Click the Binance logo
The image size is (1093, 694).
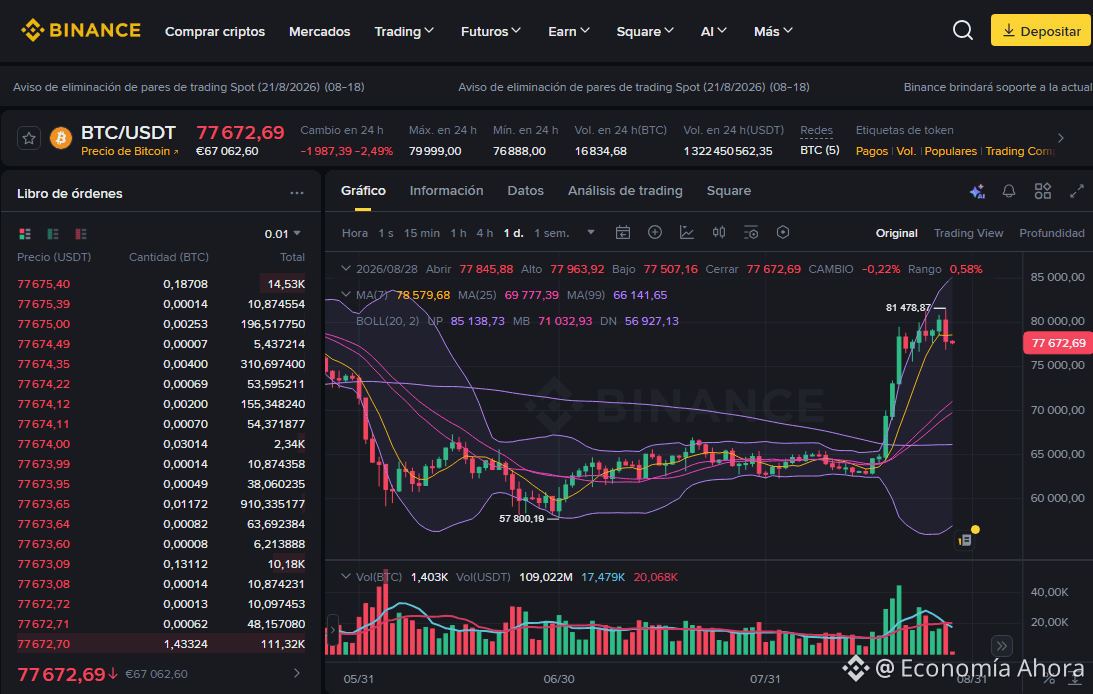tap(81, 31)
